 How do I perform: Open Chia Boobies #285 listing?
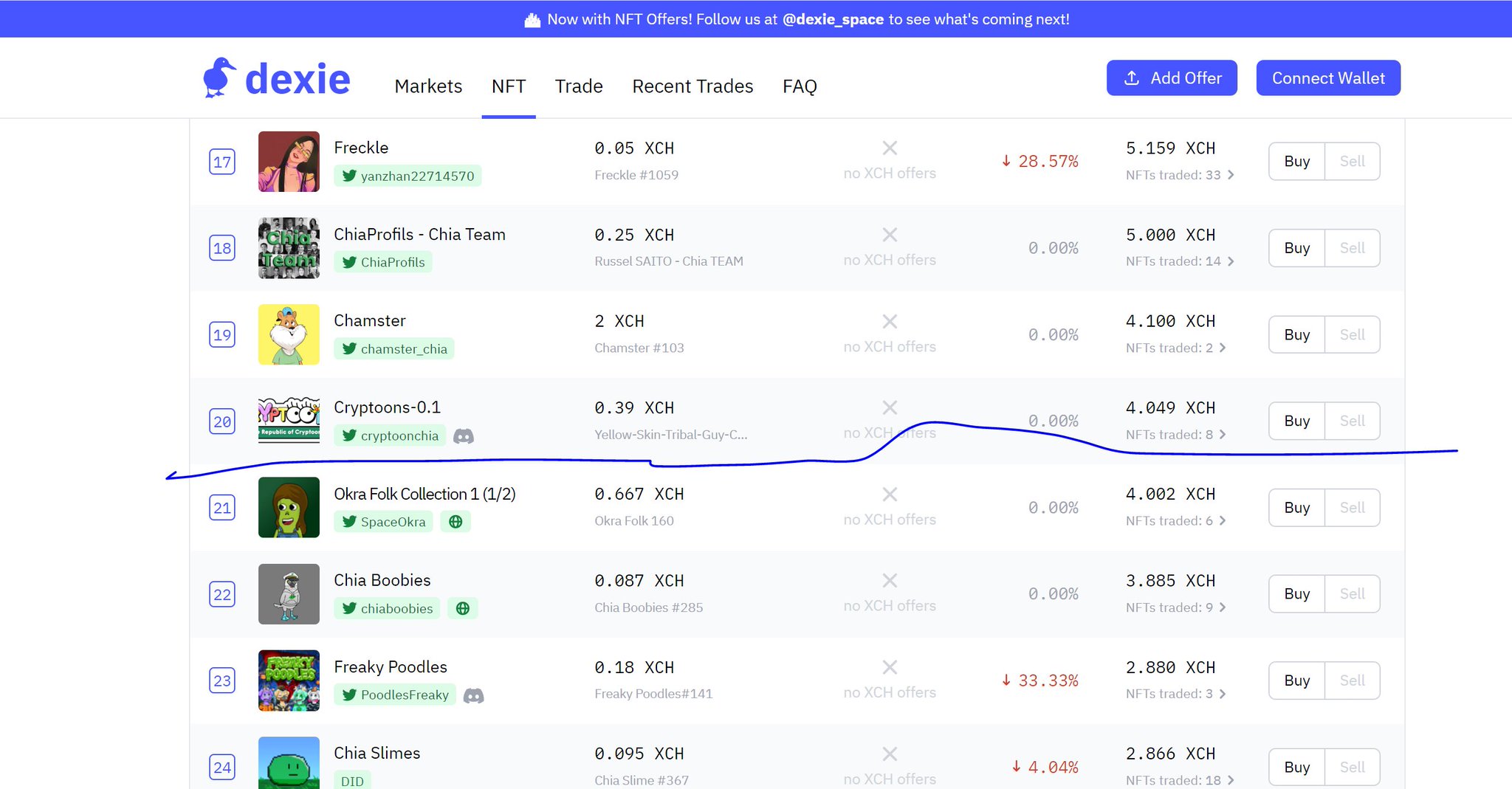point(649,607)
